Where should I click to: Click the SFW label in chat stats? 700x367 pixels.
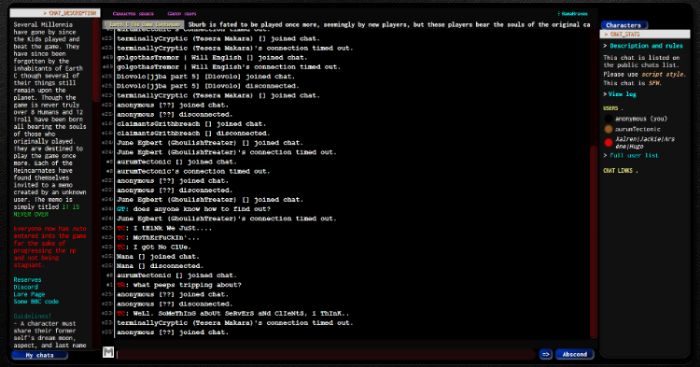654,83
